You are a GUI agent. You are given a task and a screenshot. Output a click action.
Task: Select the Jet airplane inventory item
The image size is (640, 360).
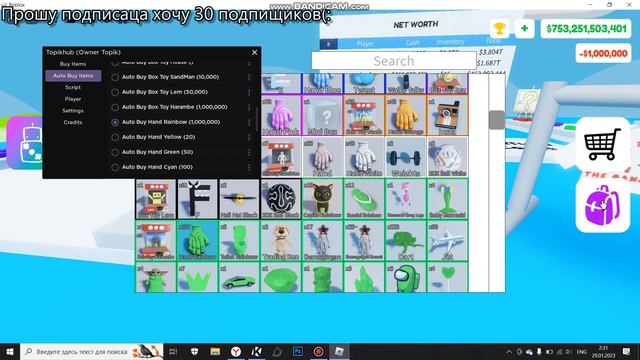[x=447, y=241]
